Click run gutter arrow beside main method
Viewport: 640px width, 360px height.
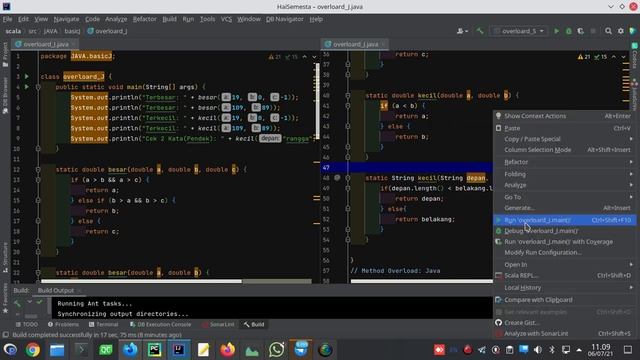point(27,87)
